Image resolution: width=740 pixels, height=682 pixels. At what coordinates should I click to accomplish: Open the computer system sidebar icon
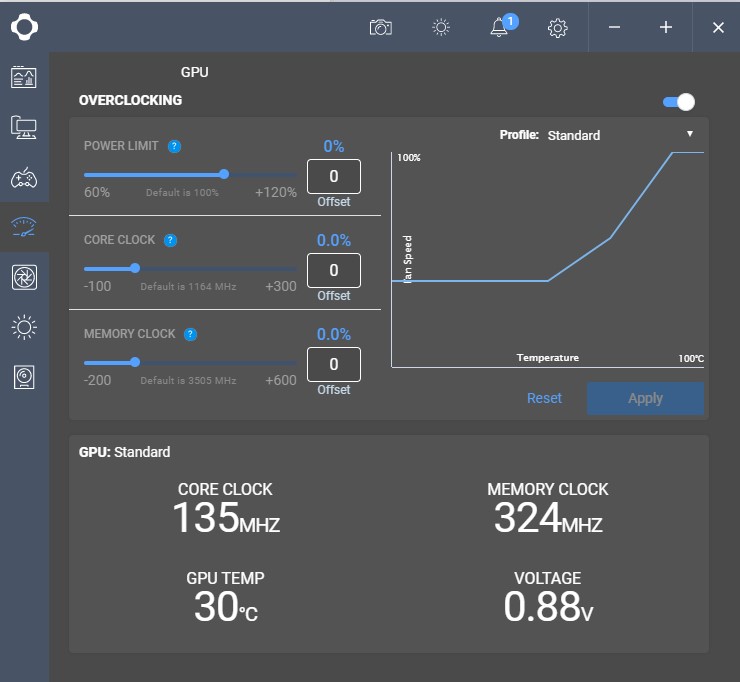tap(24, 127)
